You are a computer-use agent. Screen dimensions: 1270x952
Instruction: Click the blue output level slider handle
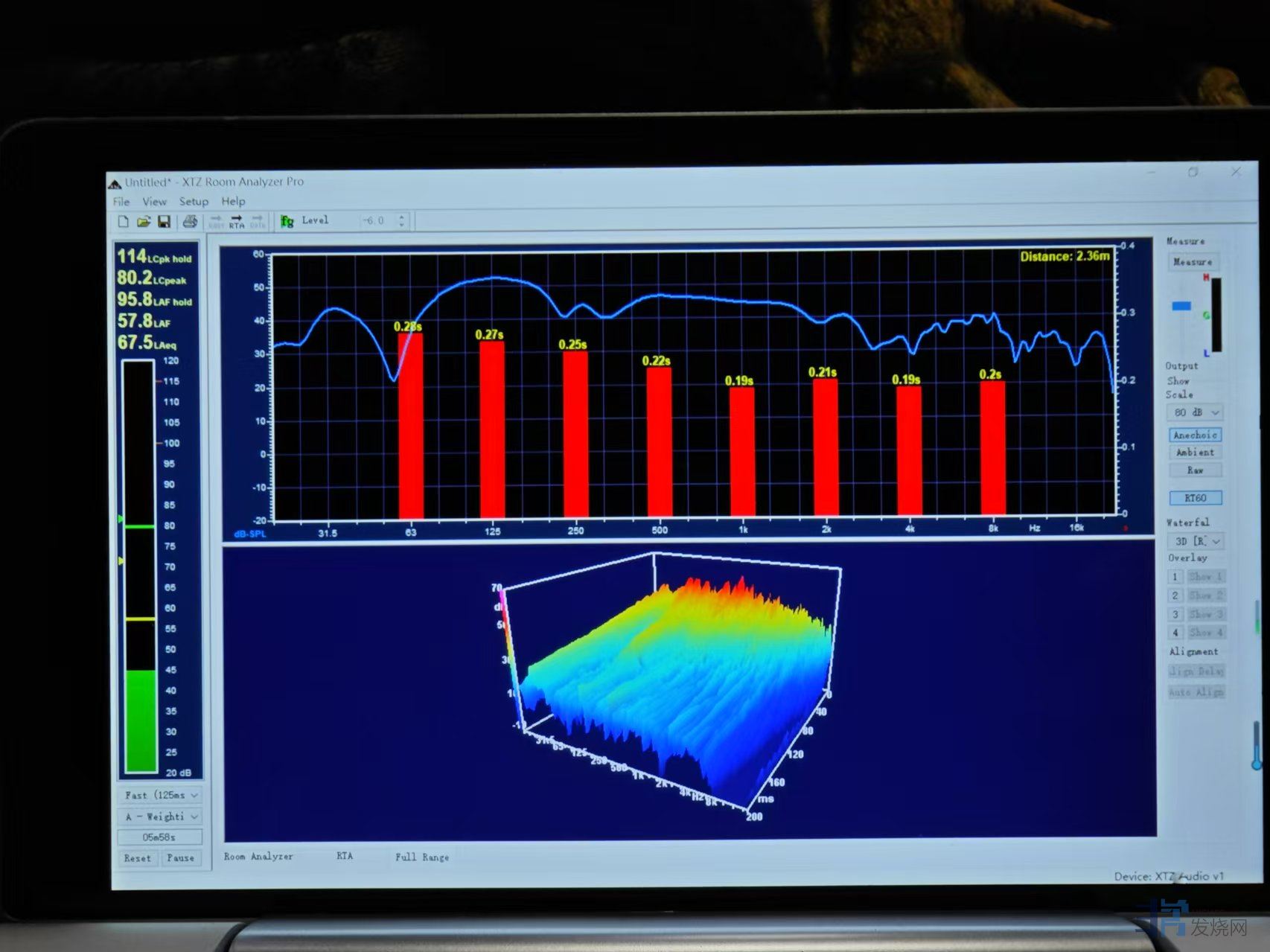1181,306
